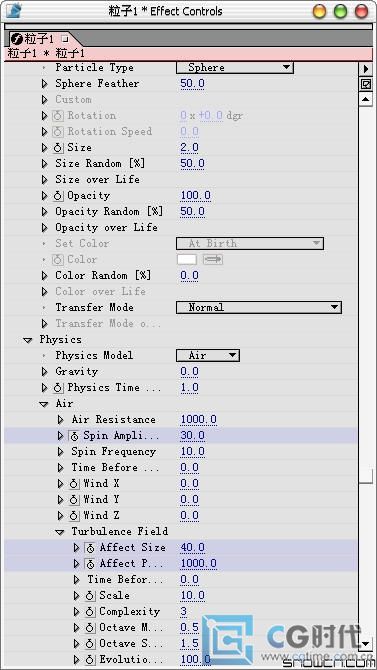Screen dimensions: 377x670
Task: Click the small square button on 粒子1 tab
Action: pos(65,39)
